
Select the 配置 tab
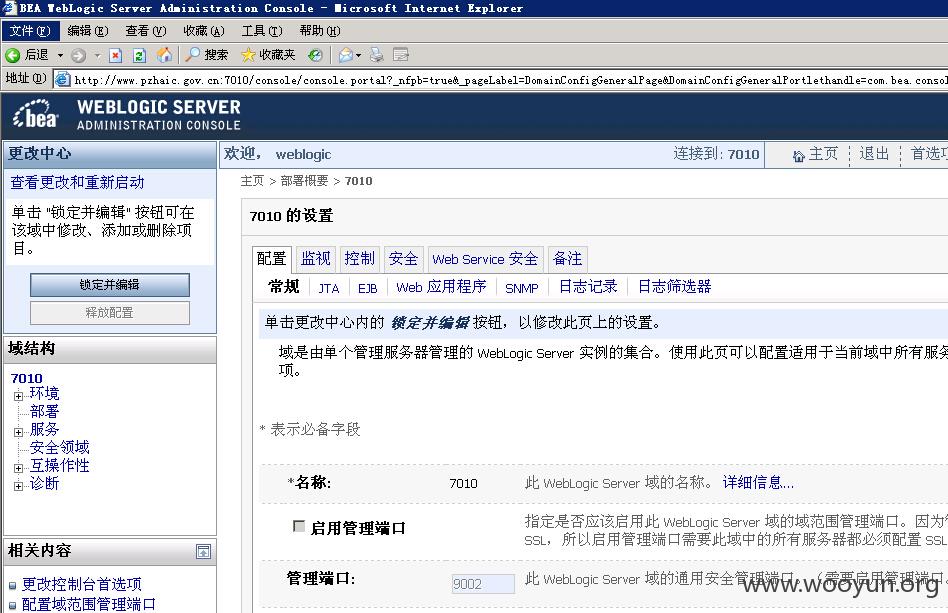point(271,259)
